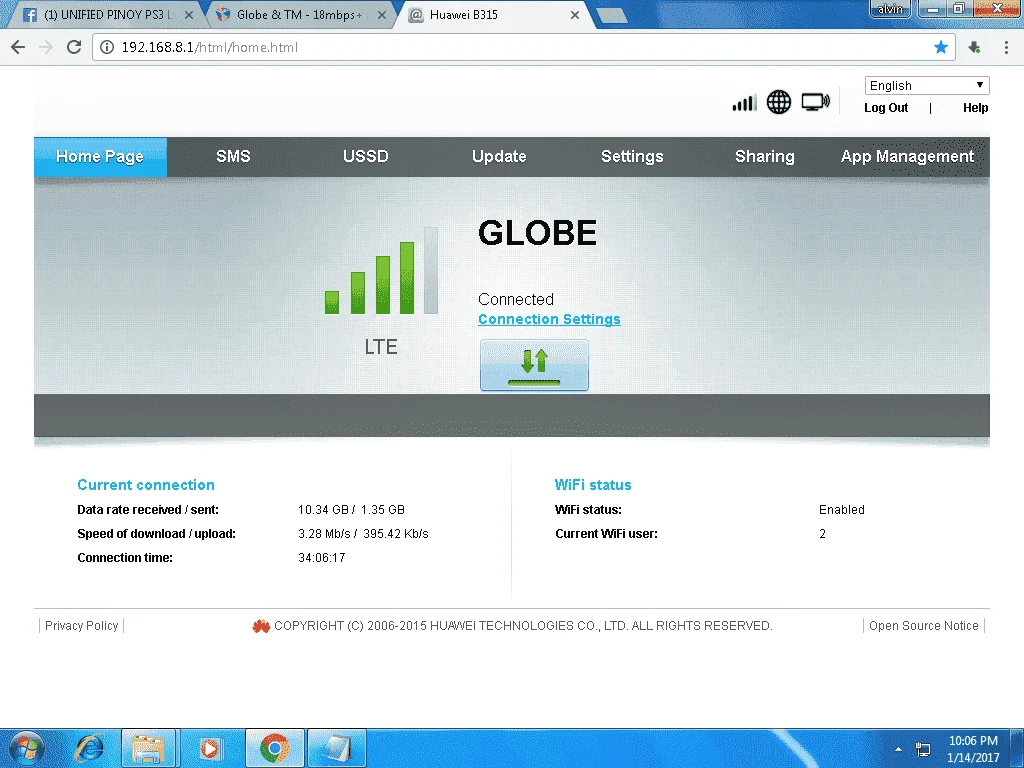Open a new Chrome tab
This screenshot has width=1024, height=768.
[611, 16]
